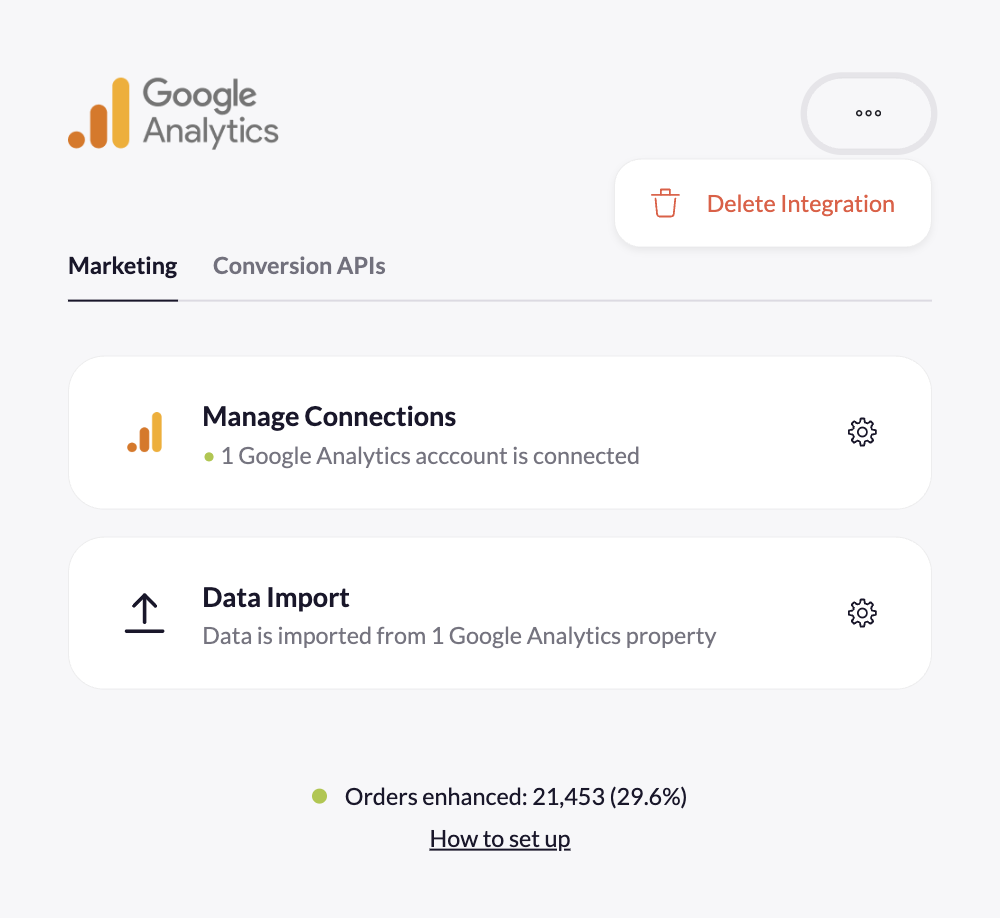Select the Data Import heading
Screen dimensions: 1000x918
(276, 598)
